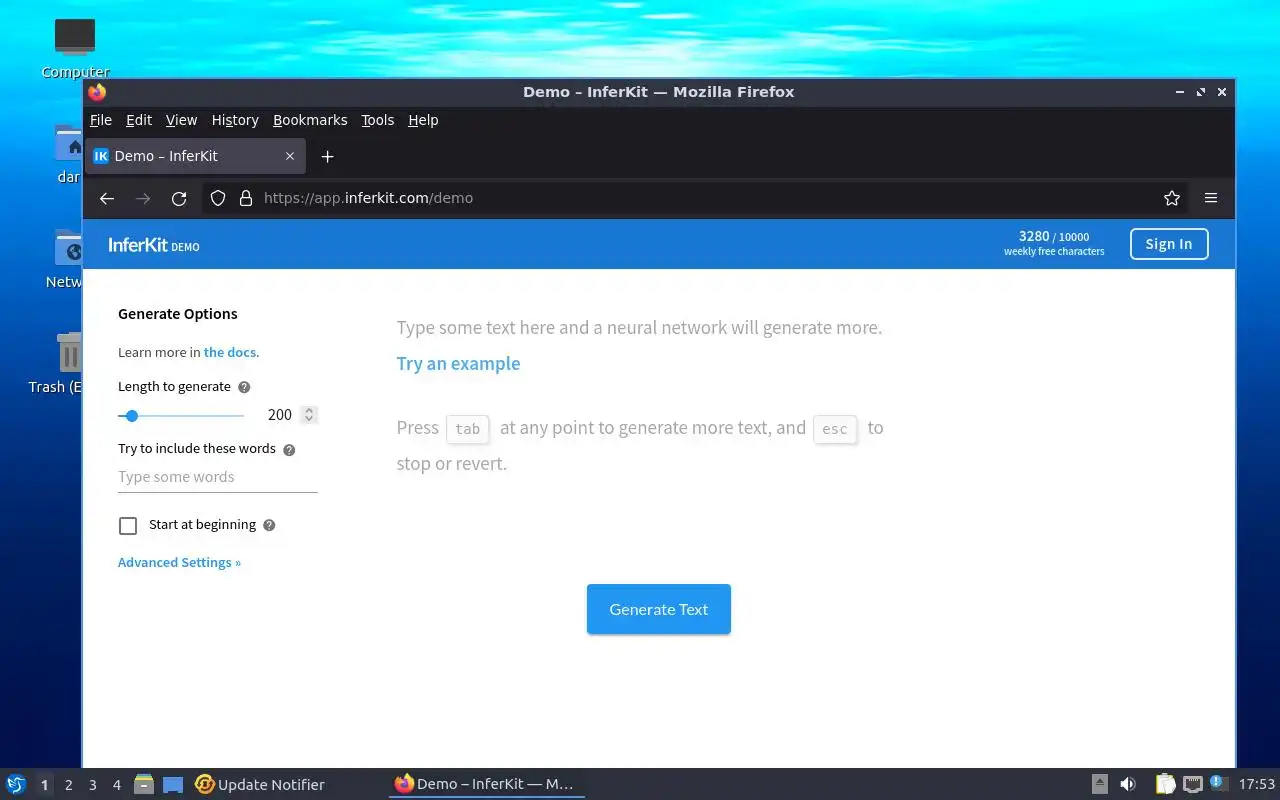Adjust the length stepper arrows

click(x=309, y=415)
